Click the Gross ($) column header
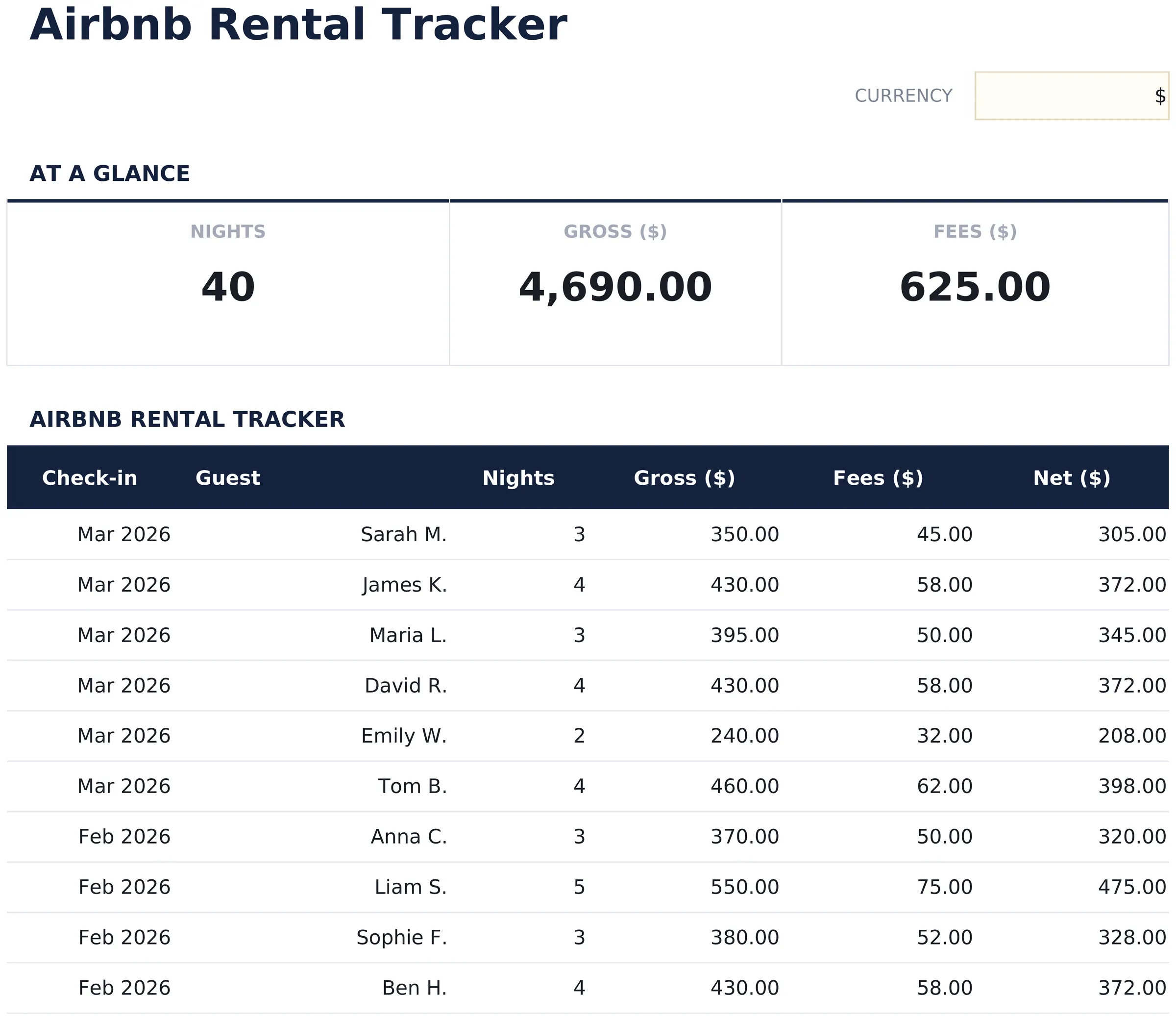Image resolution: width=1176 pixels, height=1020 pixels. 685,478
